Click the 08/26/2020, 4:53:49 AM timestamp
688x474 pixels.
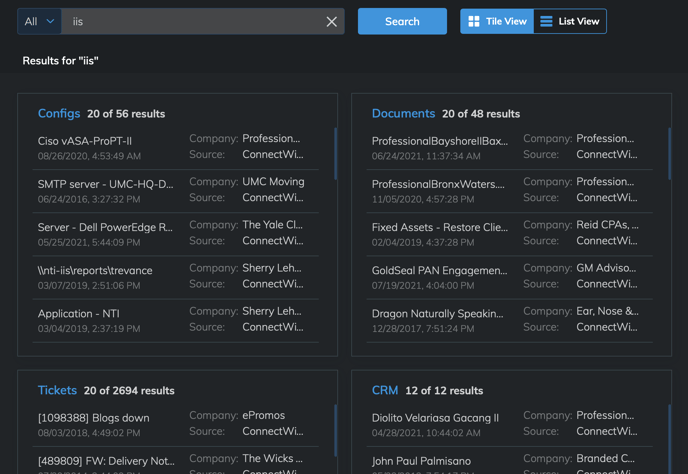pyautogui.click(x=89, y=156)
